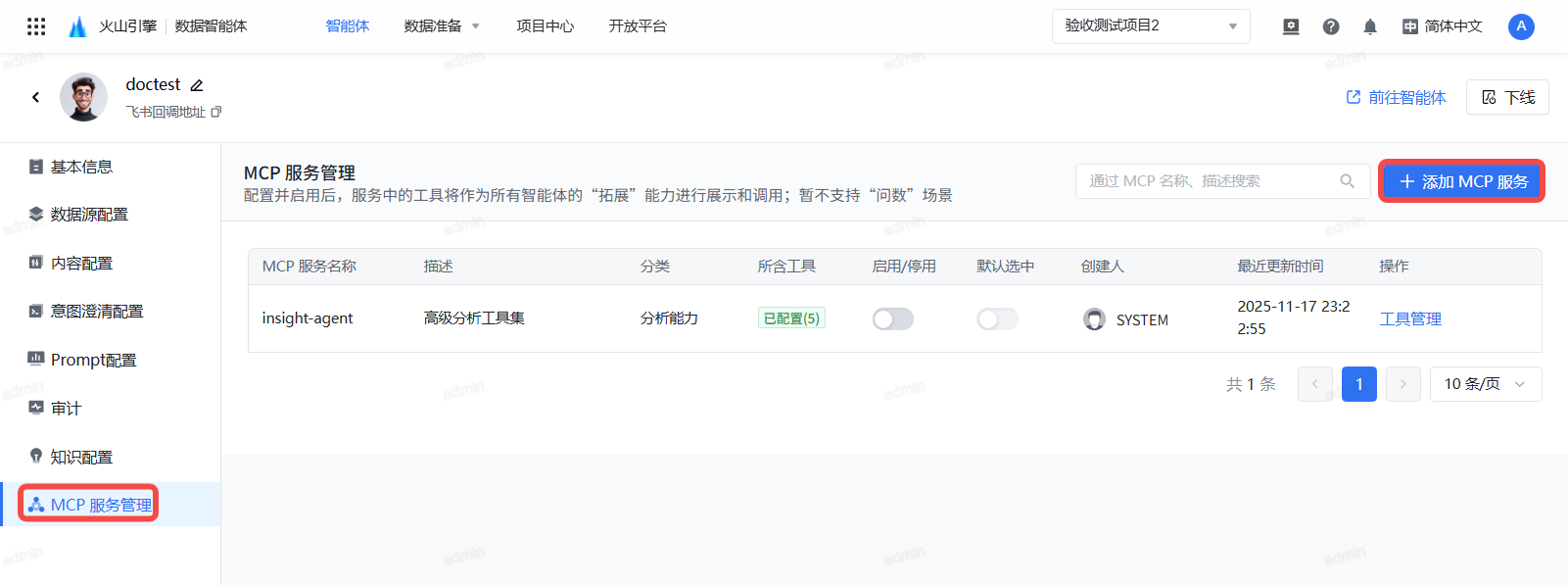1568x585 pixels.
Task: Go to page 1 in pagination
Action: point(1359,384)
